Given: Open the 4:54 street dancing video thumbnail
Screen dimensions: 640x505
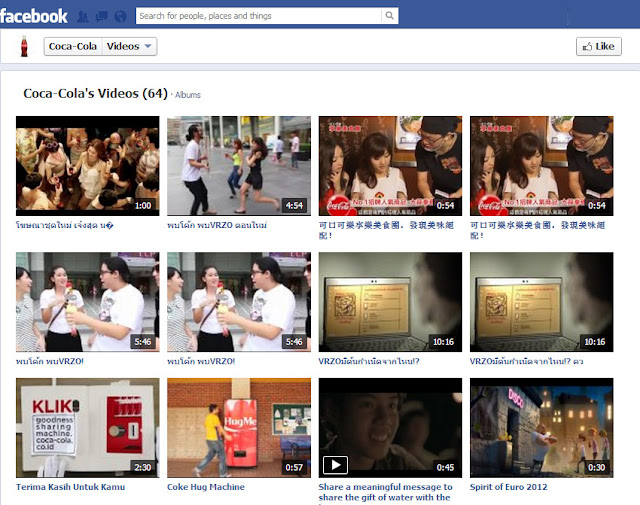Looking at the screenshot, I should click(x=239, y=165).
